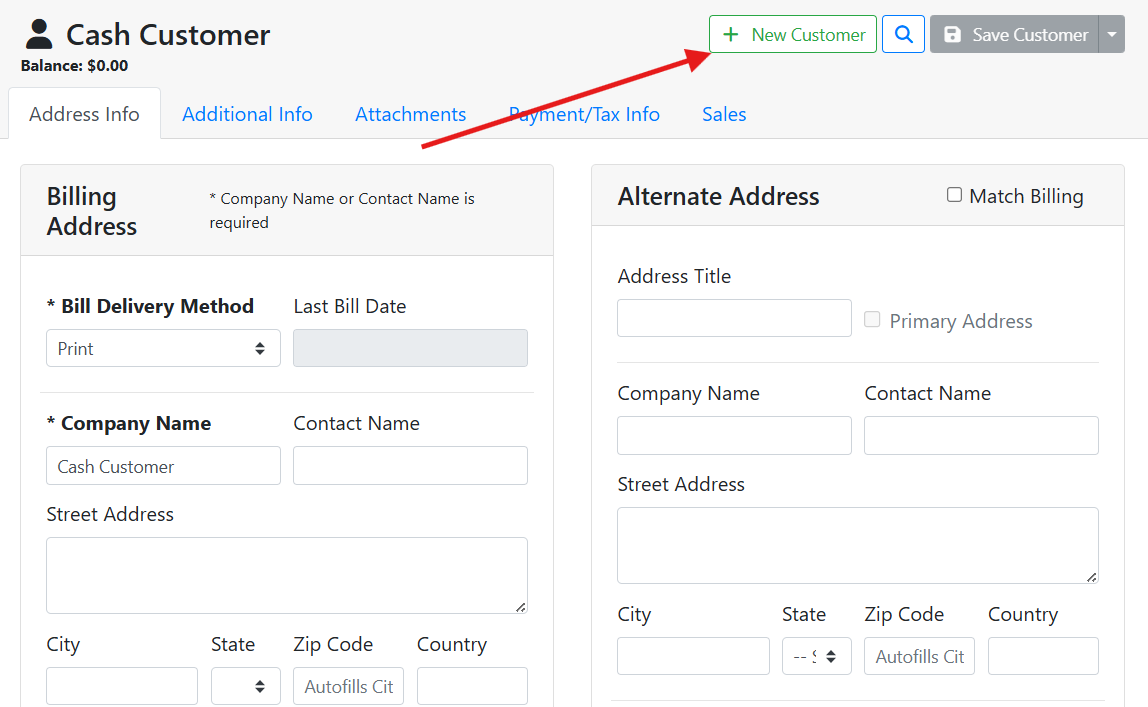This screenshot has width=1148, height=707.
Task: Click the billing Company Name field
Action: click(163, 466)
